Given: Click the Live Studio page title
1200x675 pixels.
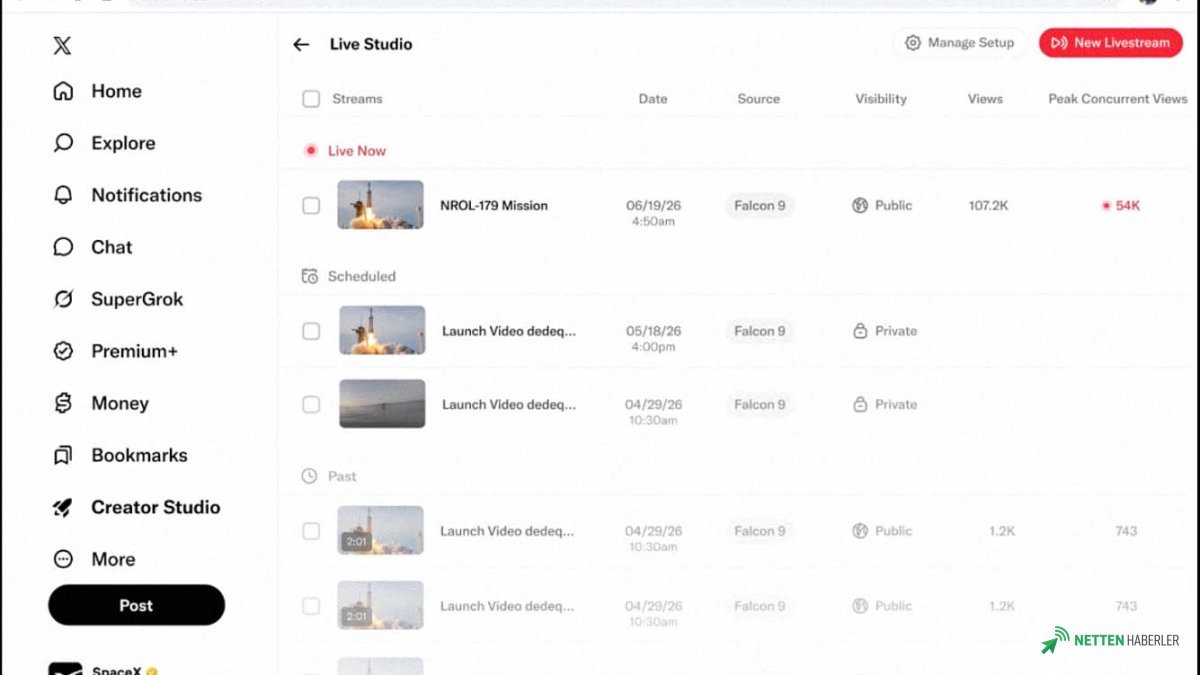Looking at the screenshot, I should (x=371, y=44).
